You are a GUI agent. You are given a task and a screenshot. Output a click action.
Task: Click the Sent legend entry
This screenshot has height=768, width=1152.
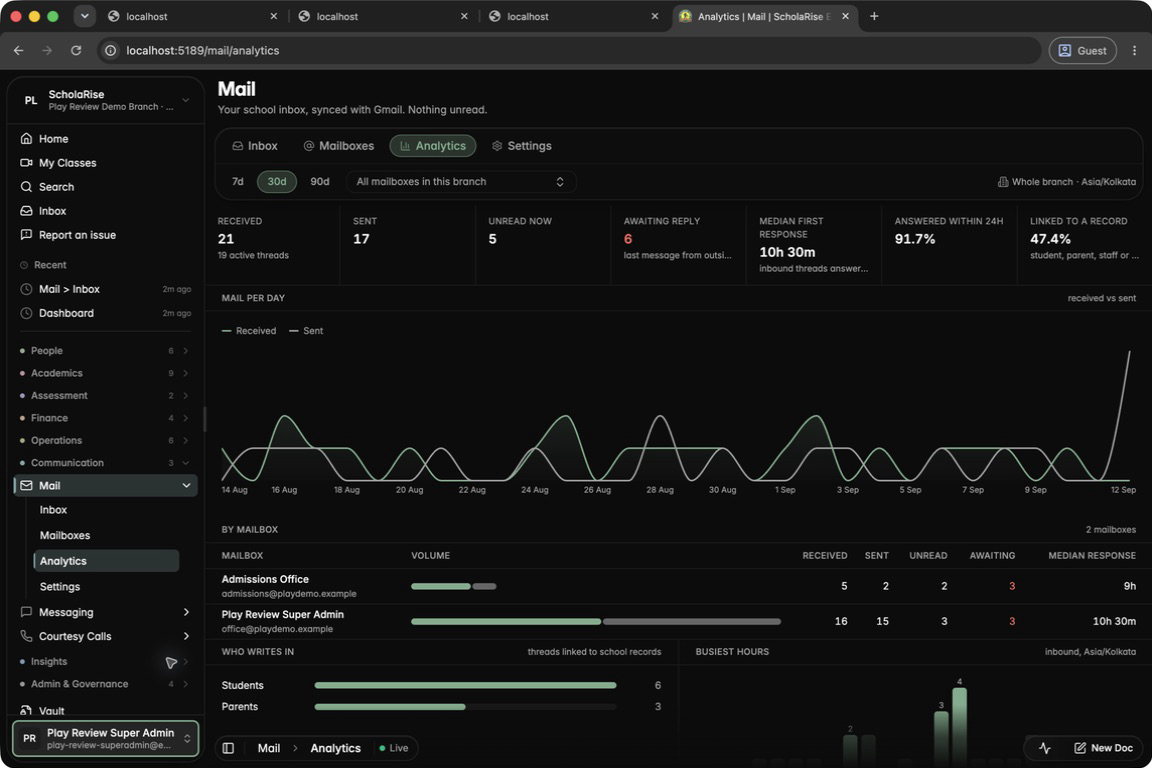coord(306,331)
